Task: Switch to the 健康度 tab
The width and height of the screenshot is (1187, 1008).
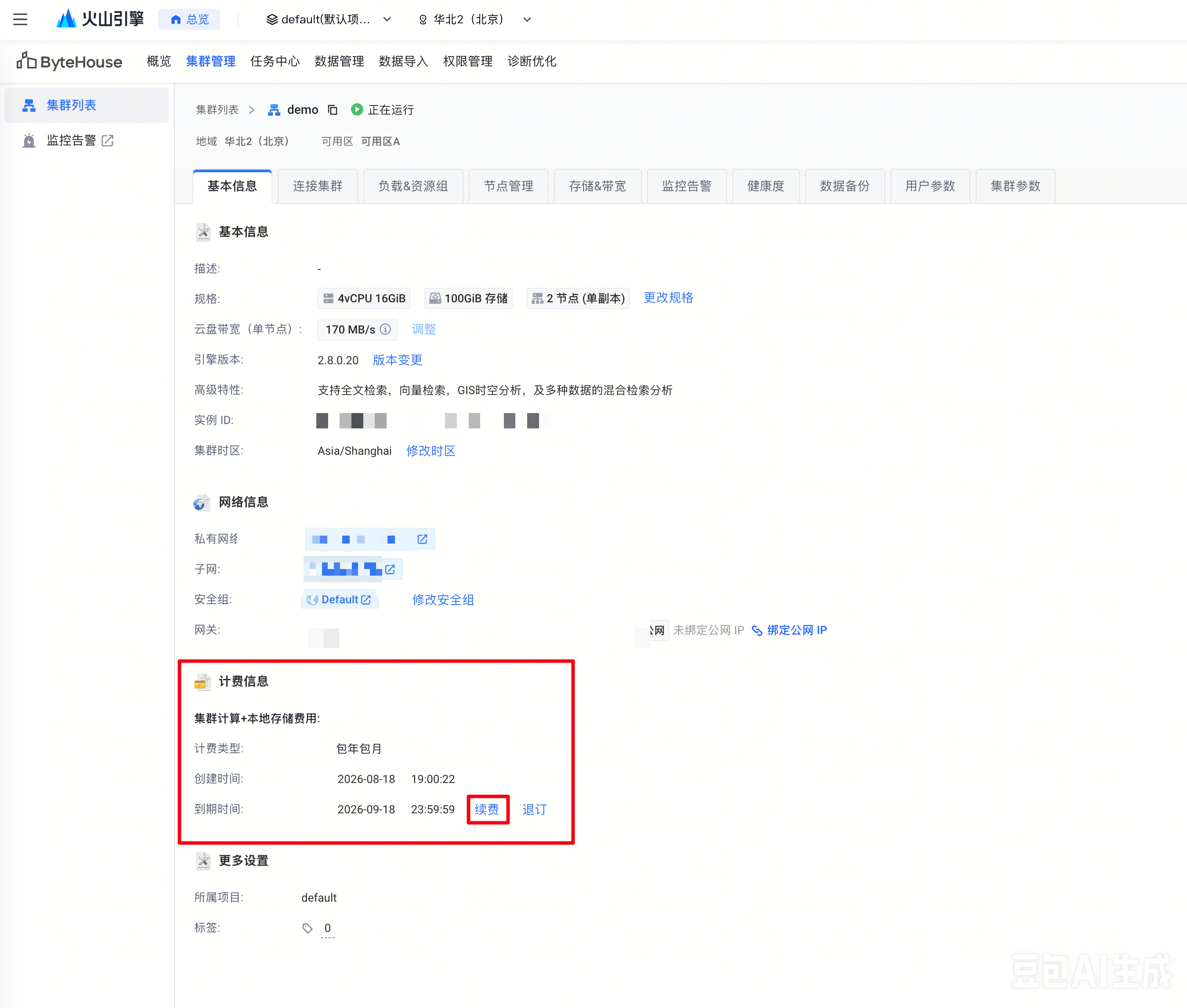Action: click(766, 186)
